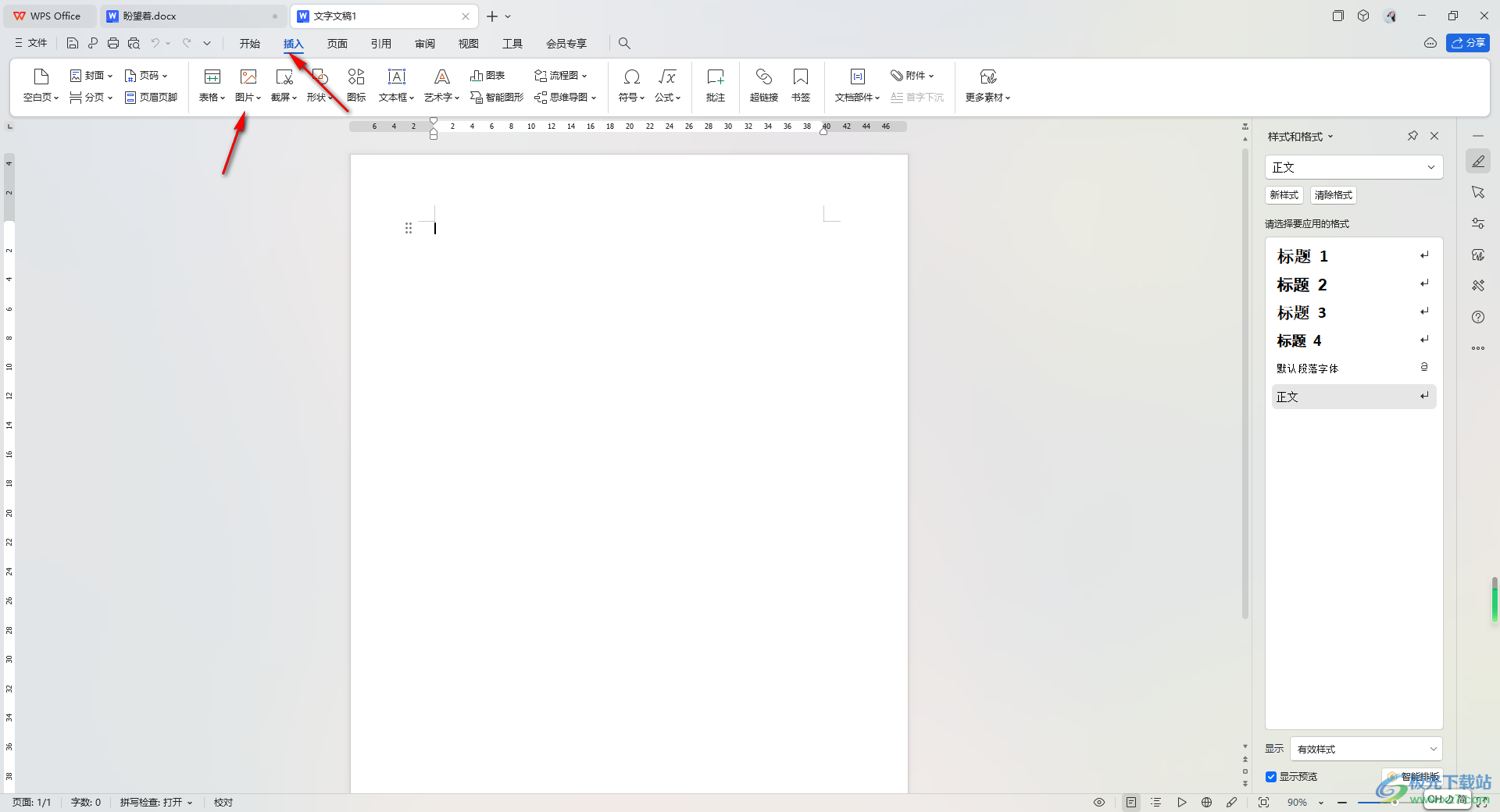This screenshot has width=1500, height=812.
Task: Insert a 超链接 hyperlink
Action: pyautogui.click(x=763, y=85)
